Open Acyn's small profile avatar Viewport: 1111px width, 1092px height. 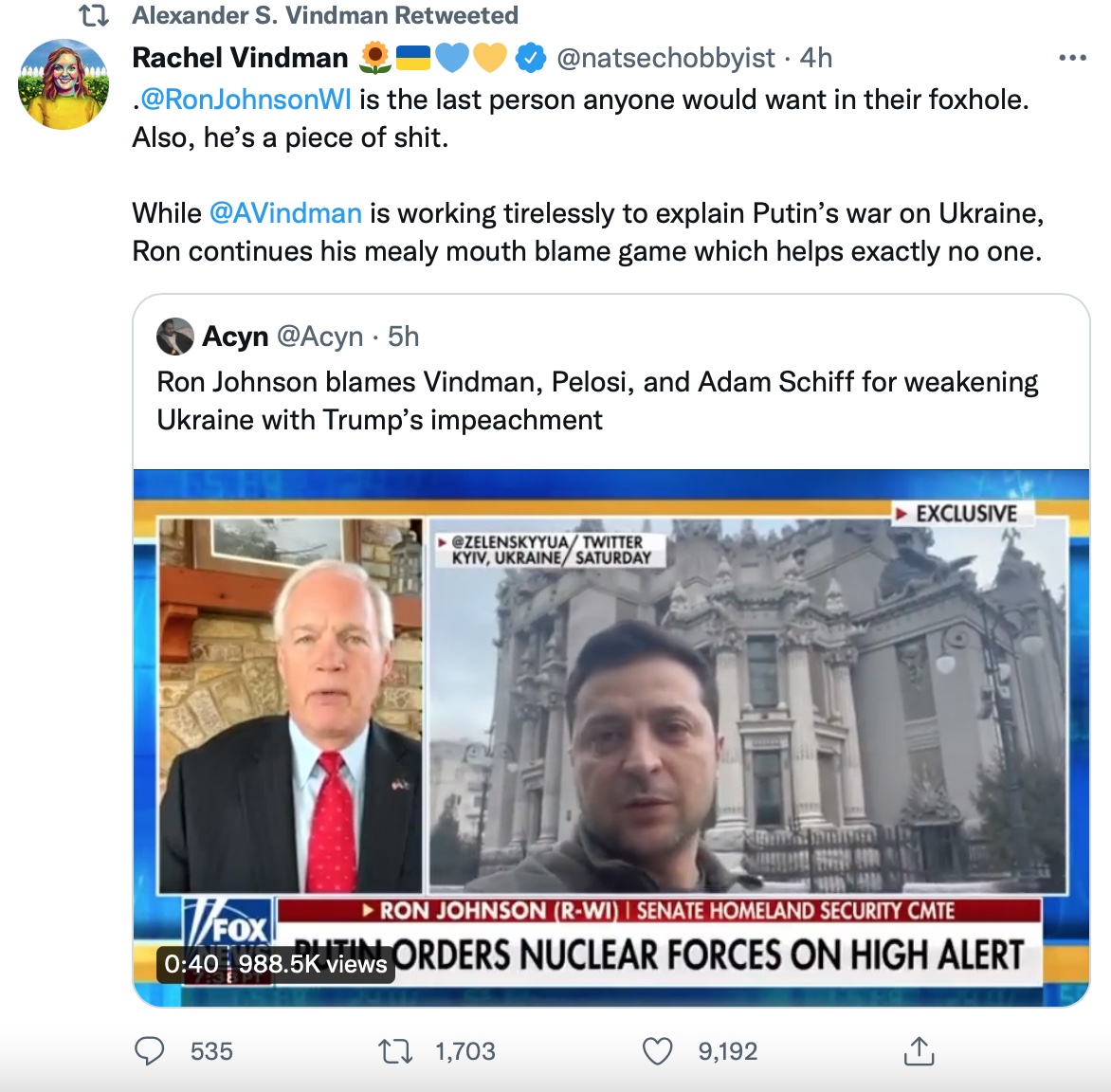tap(175, 336)
